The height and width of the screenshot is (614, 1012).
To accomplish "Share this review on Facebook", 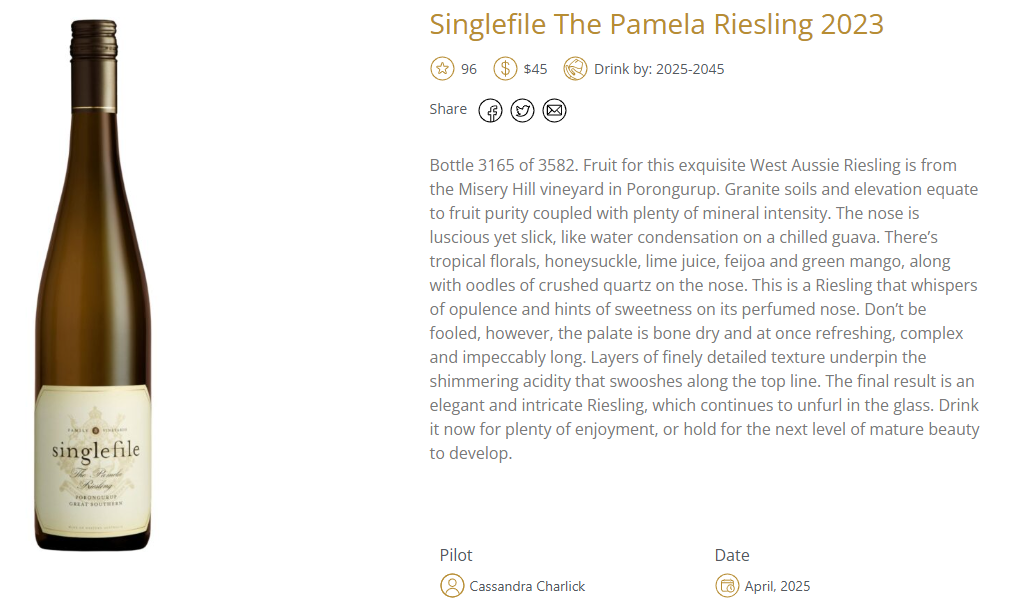I will click(x=491, y=111).
